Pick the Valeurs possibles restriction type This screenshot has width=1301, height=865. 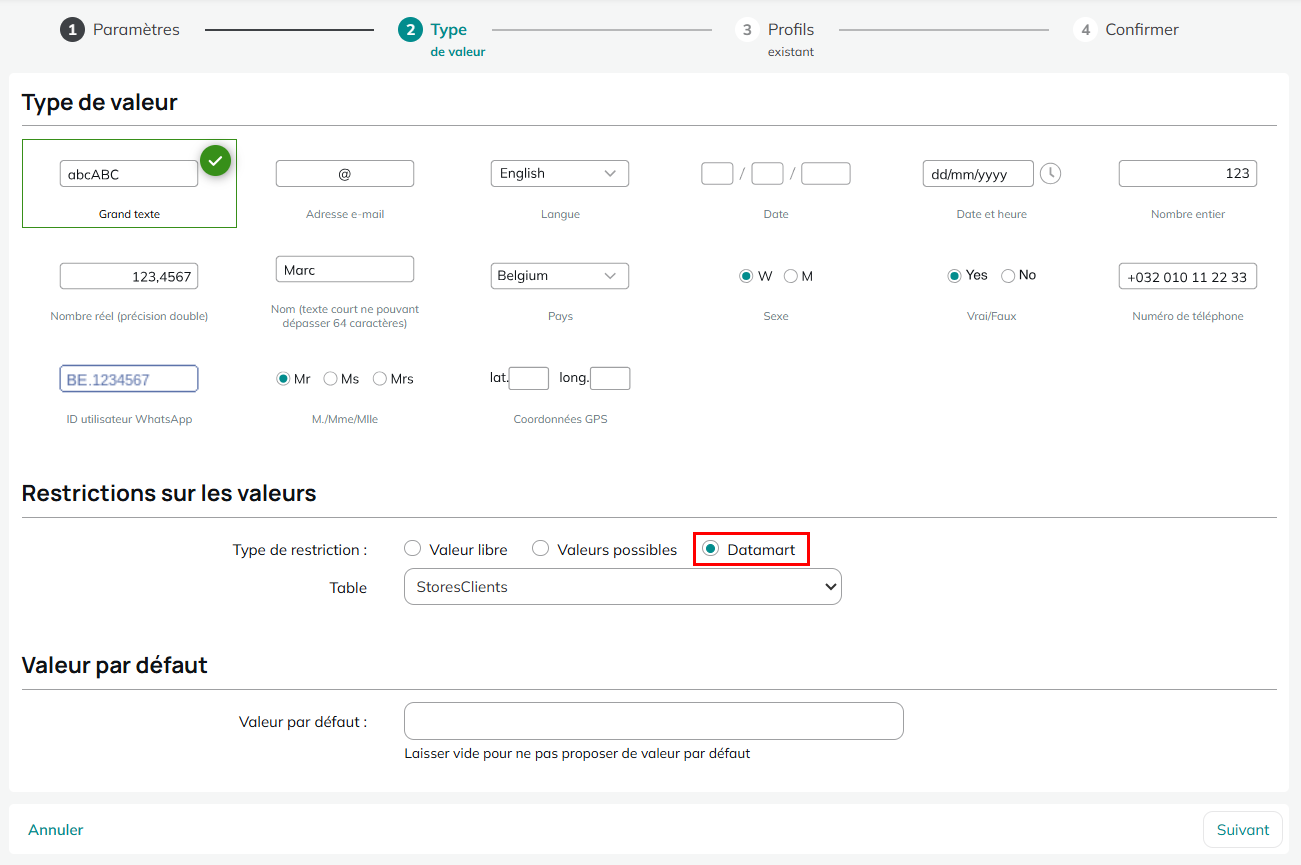pyautogui.click(x=540, y=549)
